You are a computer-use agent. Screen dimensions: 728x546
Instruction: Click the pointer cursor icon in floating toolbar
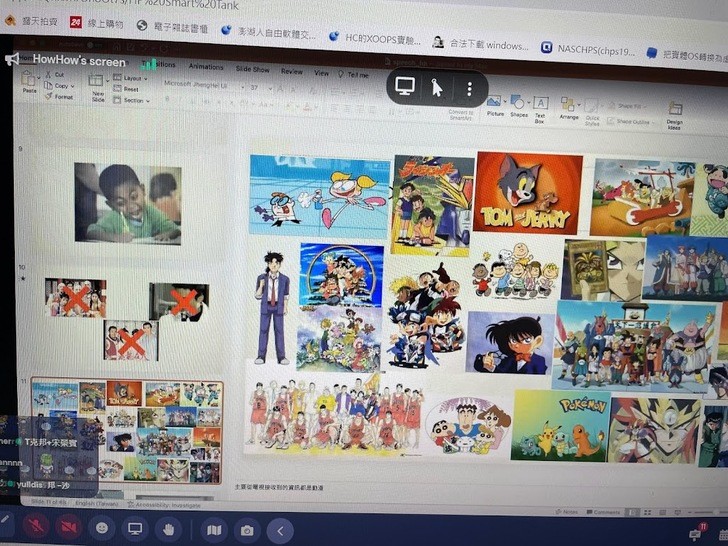(x=436, y=87)
